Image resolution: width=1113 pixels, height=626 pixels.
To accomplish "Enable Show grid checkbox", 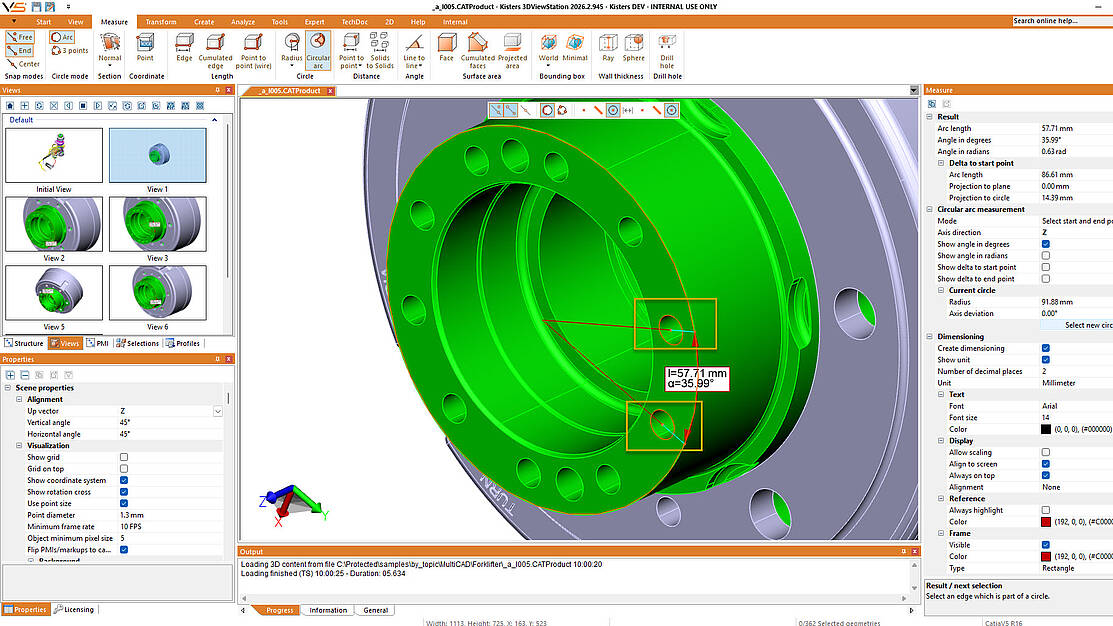I will [124, 457].
